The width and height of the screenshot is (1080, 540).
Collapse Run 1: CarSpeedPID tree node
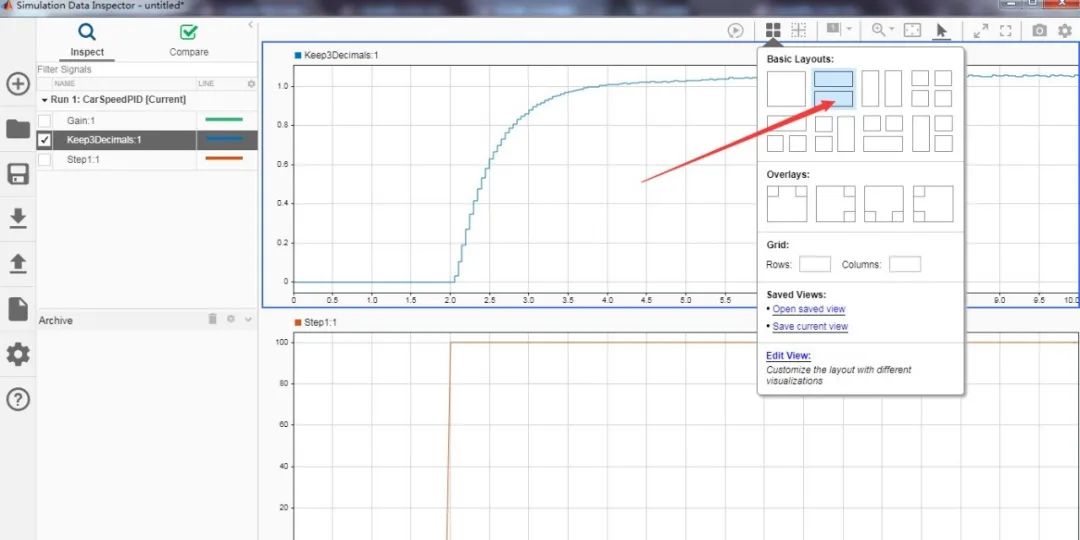(45, 100)
